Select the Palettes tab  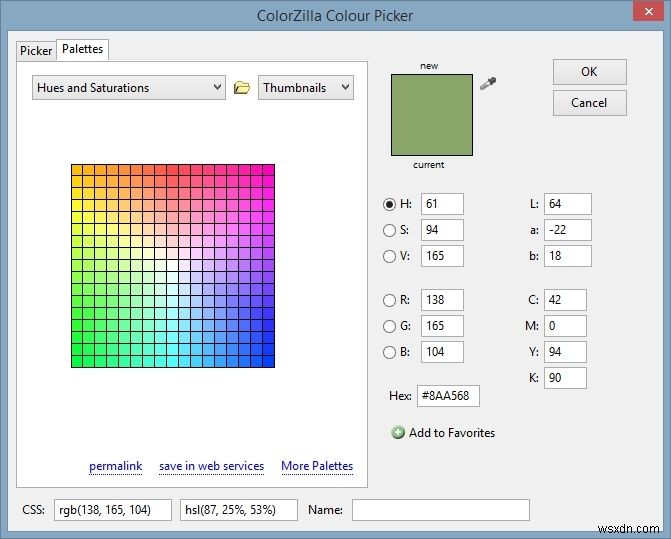(x=82, y=49)
